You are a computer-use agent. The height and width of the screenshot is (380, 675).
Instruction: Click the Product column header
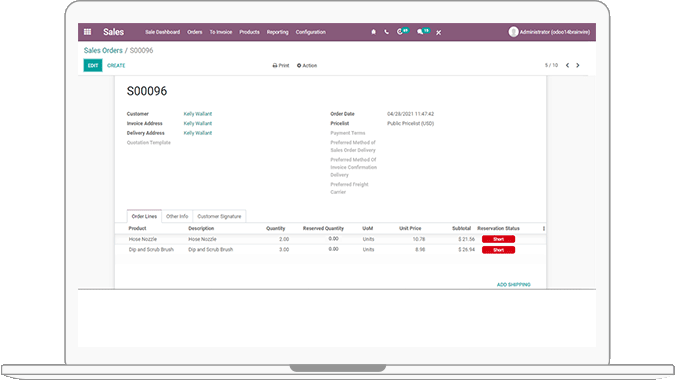point(137,229)
